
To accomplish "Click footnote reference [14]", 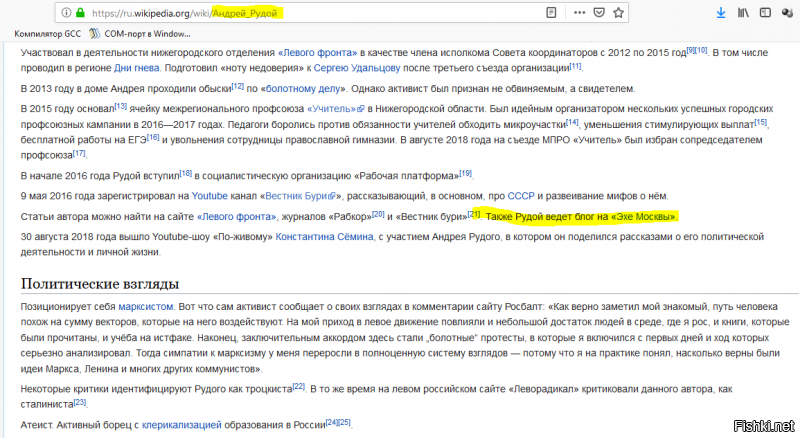I will (572, 122).
